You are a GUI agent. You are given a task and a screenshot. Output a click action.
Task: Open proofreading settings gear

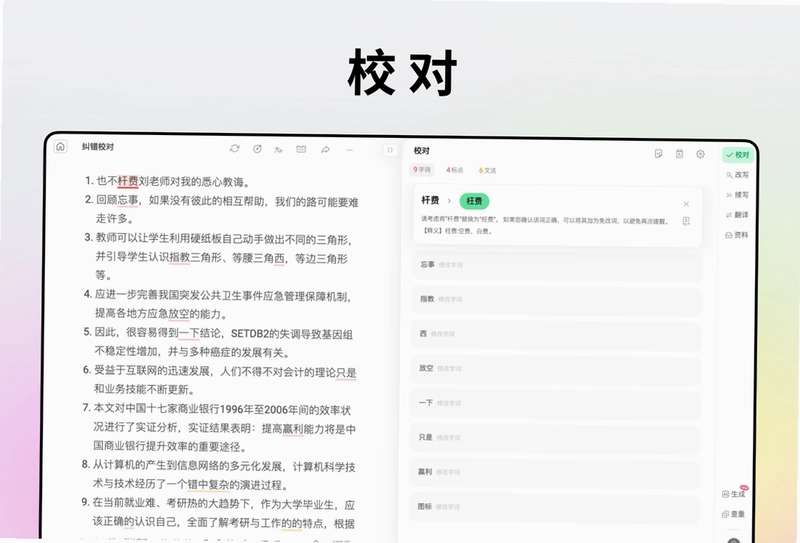click(x=701, y=154)
